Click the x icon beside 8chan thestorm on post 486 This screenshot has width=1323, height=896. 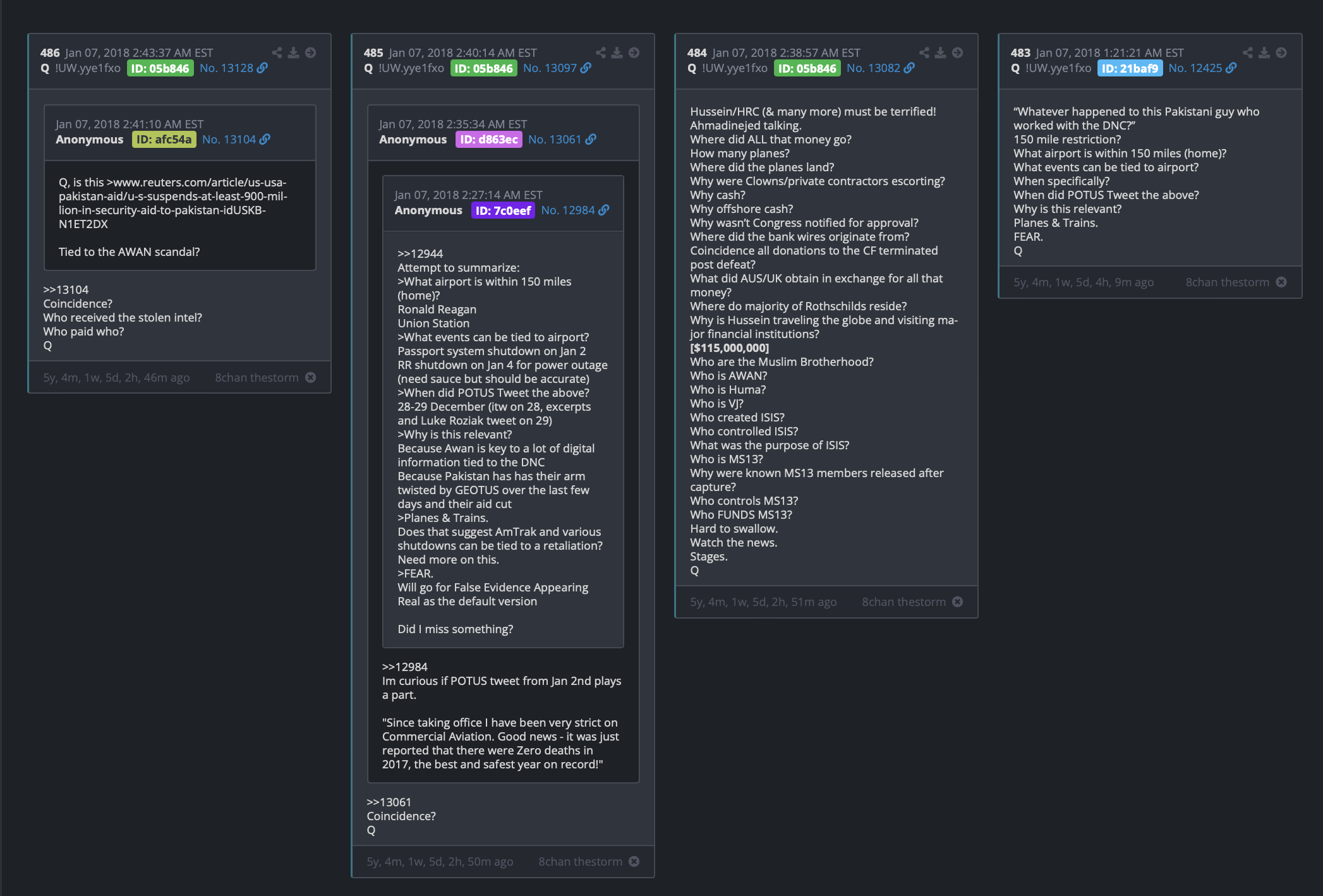click(x=311, y=377)
